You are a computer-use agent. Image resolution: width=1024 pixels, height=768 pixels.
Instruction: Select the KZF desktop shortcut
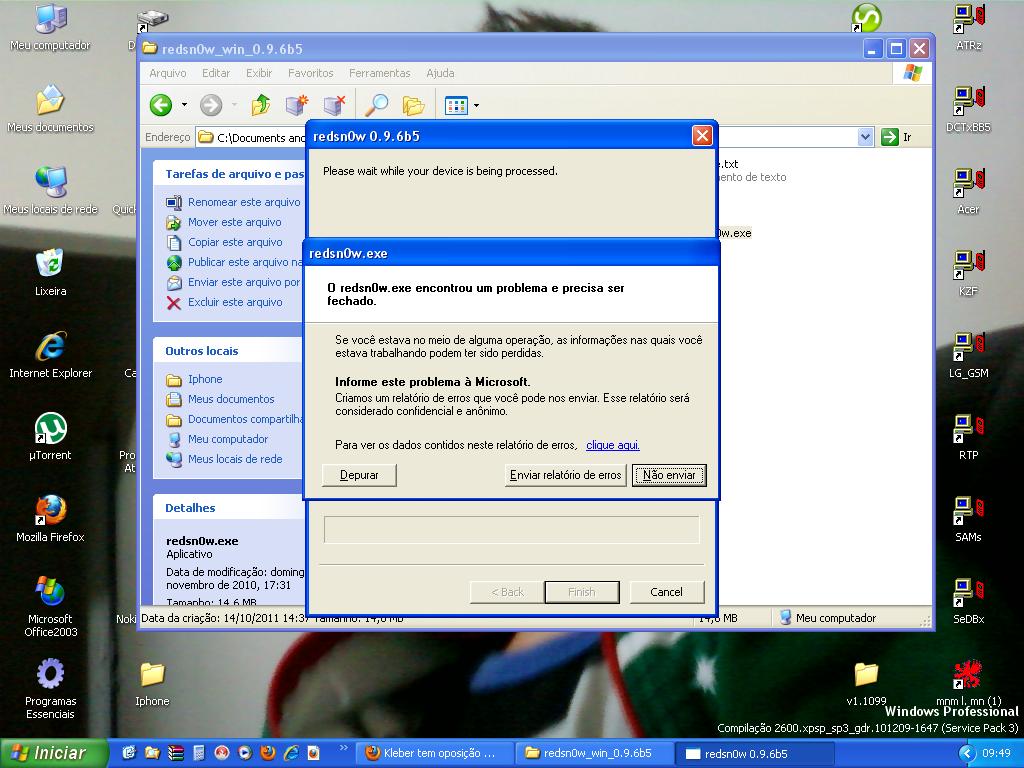click(968, 273)
